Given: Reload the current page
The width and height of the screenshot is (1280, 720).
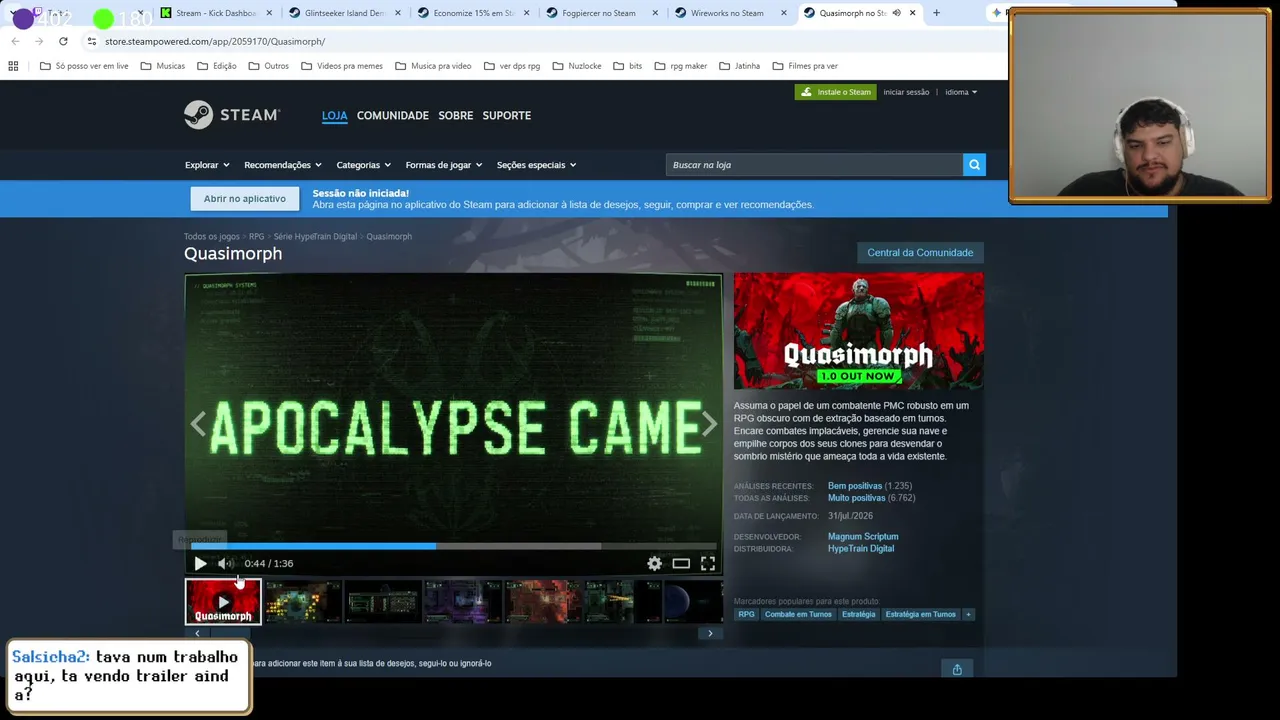Looking at the screenshot, I should (x=63, y=41).
